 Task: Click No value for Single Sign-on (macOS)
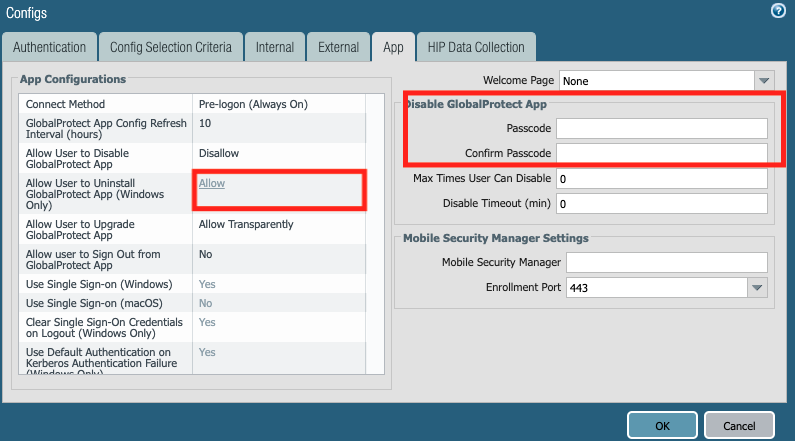(x=205, y=303)
